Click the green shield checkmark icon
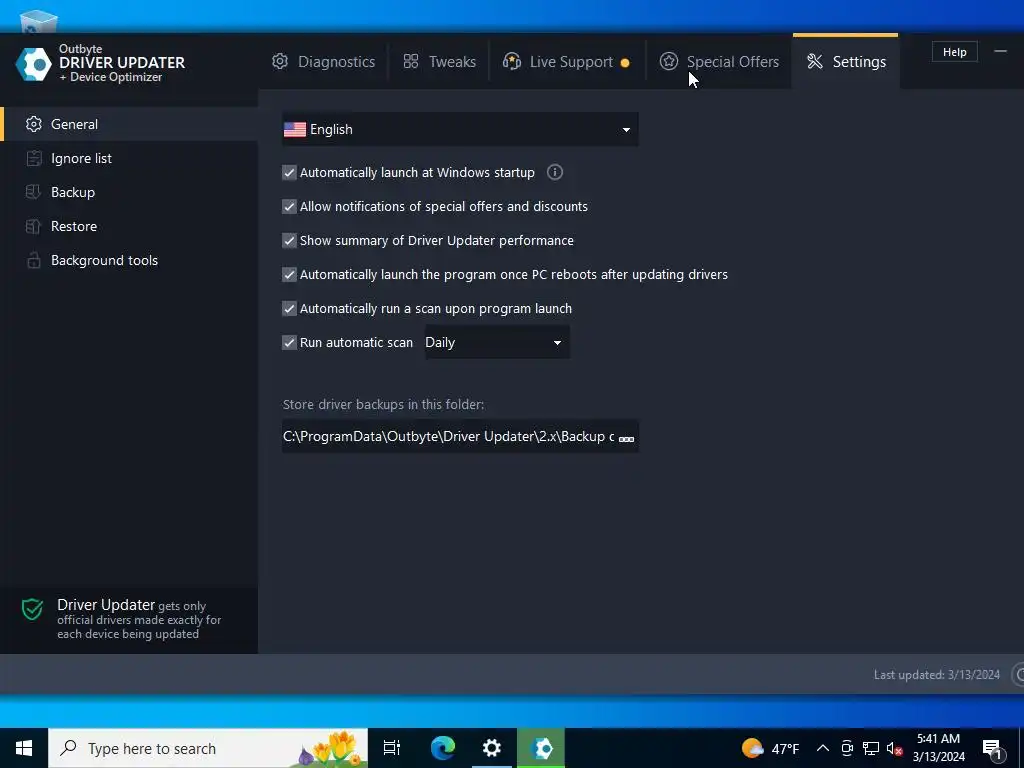 coord(32,609)
